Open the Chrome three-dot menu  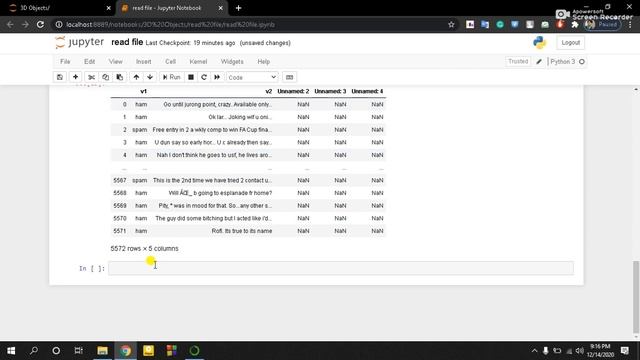[631, 24]
